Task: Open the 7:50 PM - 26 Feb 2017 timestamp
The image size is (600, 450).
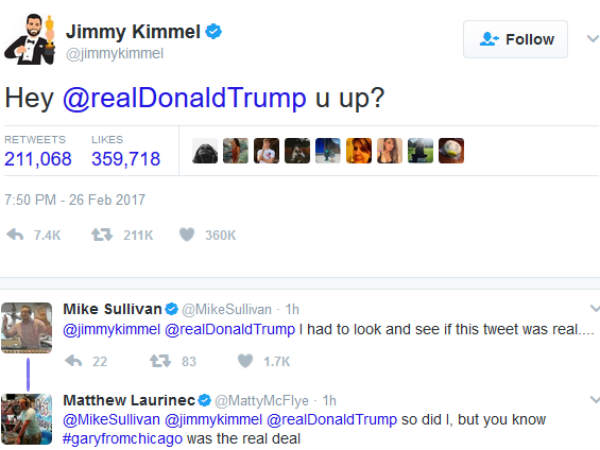Action: pos(75,200)
